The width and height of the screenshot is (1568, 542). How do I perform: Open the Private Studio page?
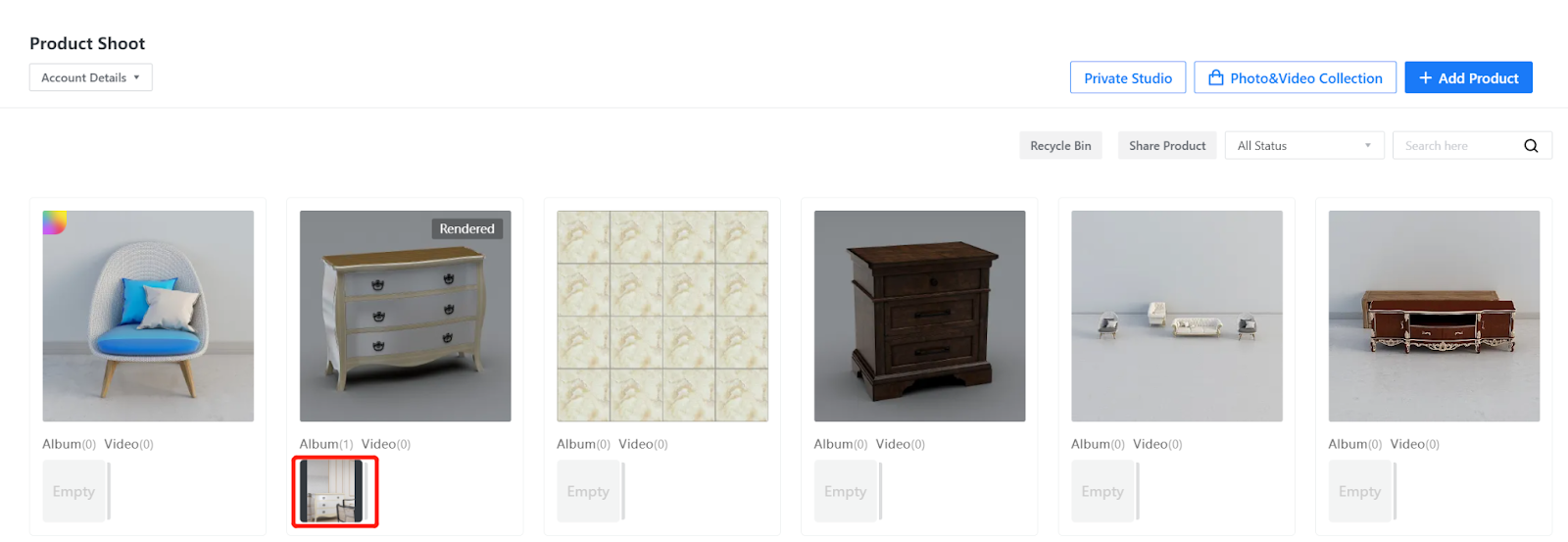click(x=1128, y=77)
